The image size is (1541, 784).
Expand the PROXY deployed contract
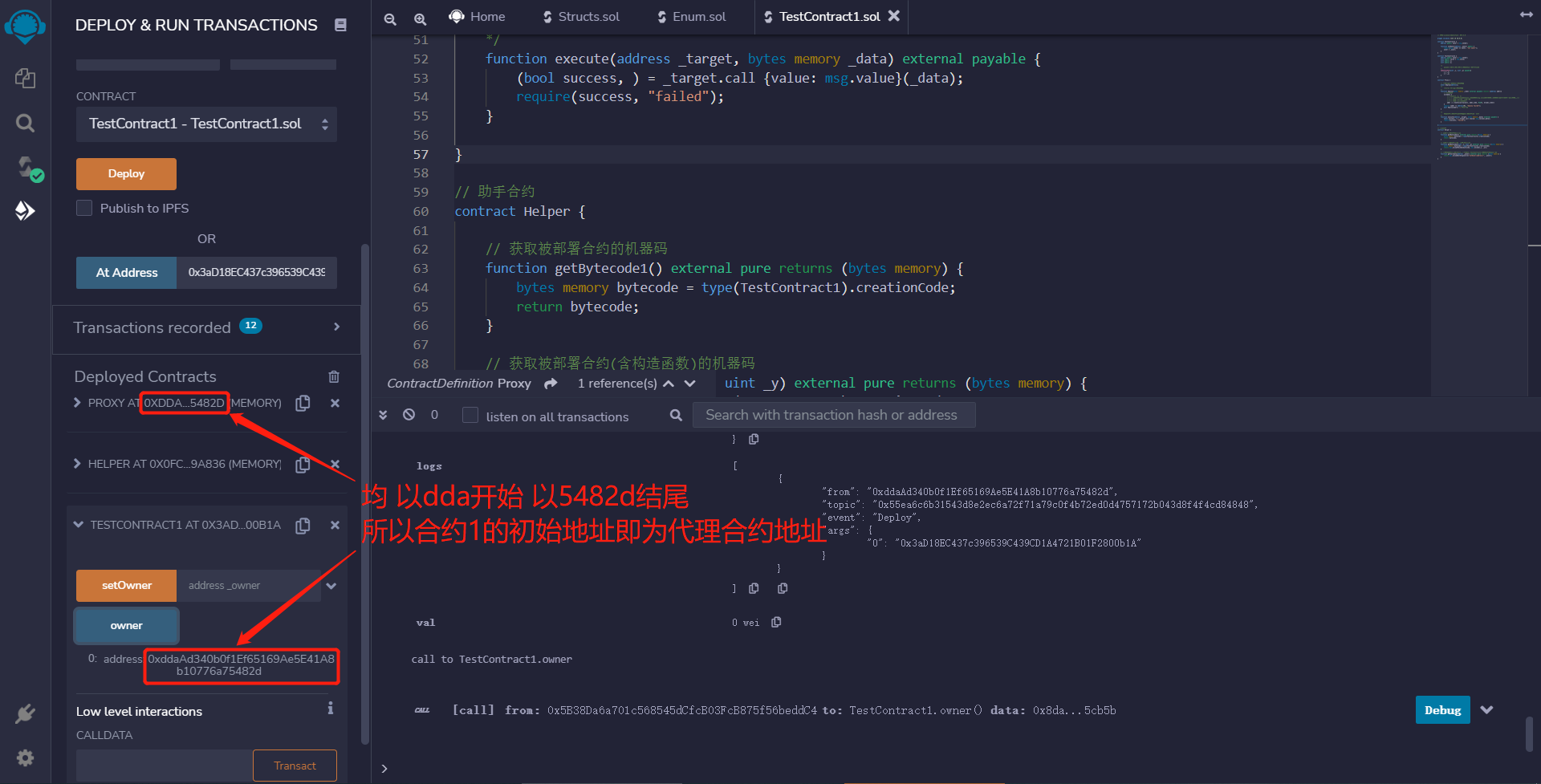pos(77,403)
